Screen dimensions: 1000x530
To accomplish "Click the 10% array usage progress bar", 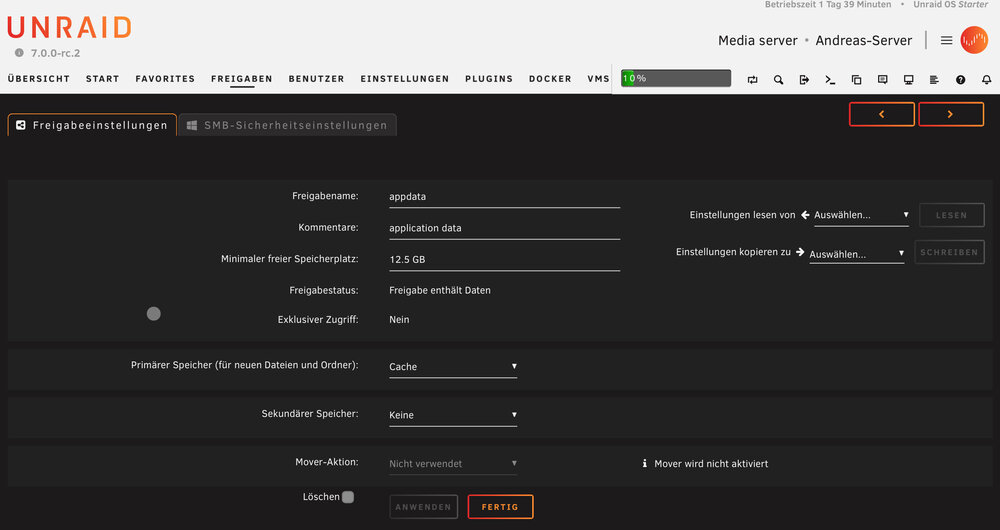I will [x=676, y=78].
